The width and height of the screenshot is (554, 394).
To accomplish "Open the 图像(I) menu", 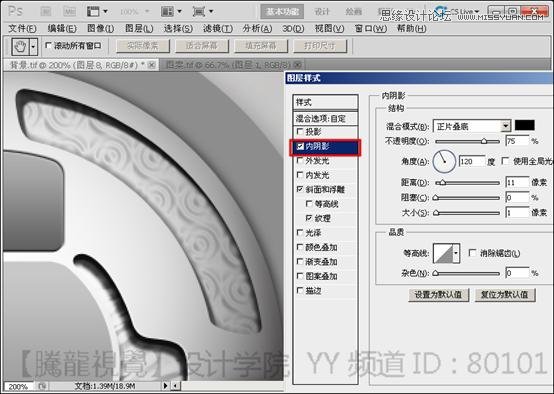I will 100,28.
